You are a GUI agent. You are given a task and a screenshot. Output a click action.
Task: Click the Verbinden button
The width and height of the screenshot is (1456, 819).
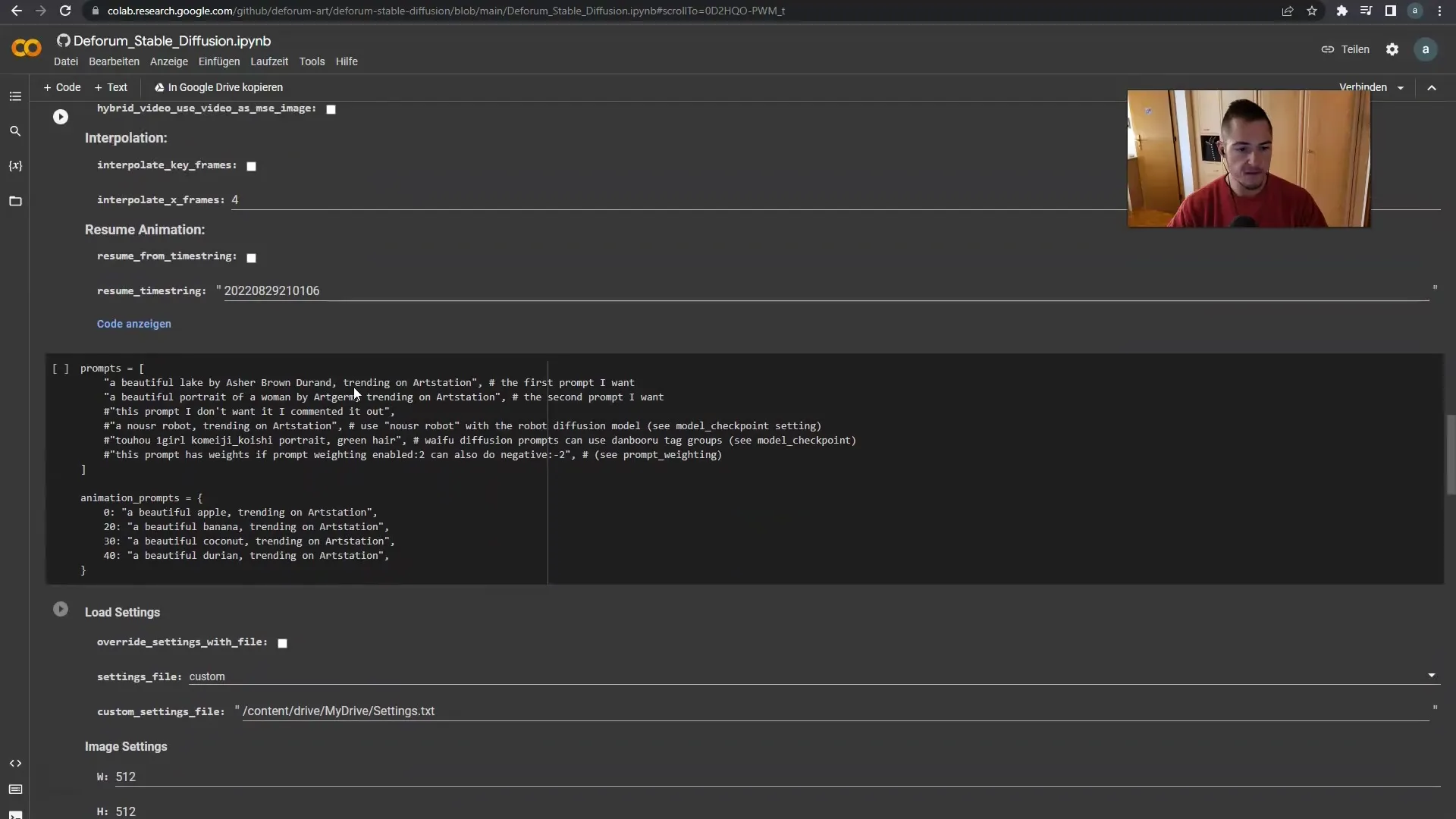point(1363,87)
